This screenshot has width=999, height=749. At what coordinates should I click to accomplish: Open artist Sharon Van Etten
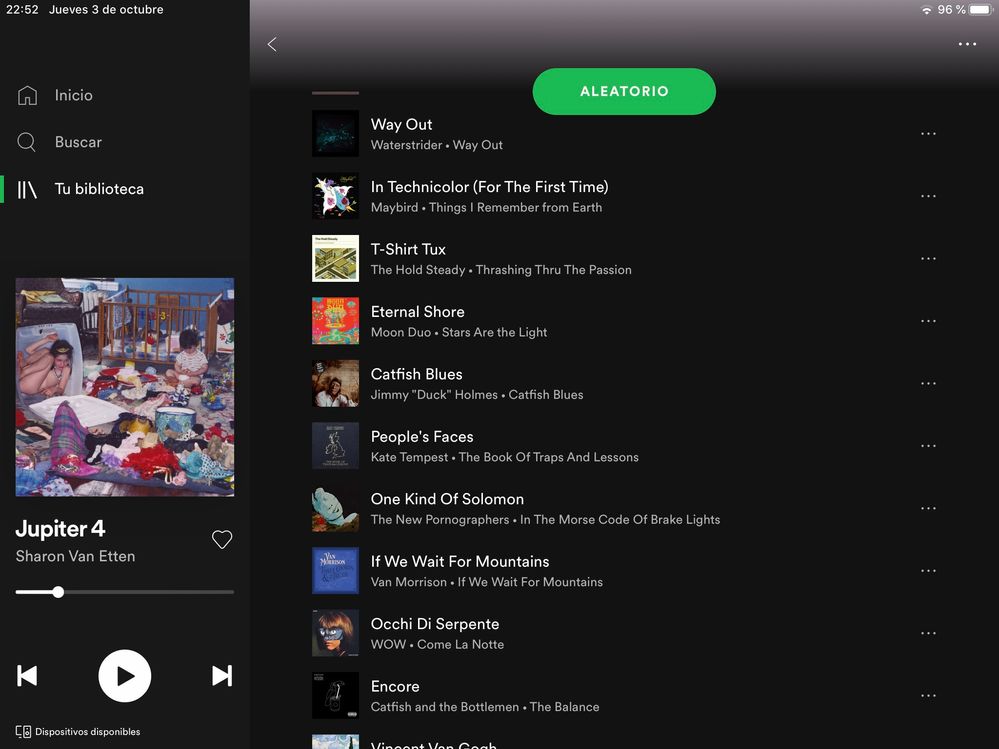(75, 557)
